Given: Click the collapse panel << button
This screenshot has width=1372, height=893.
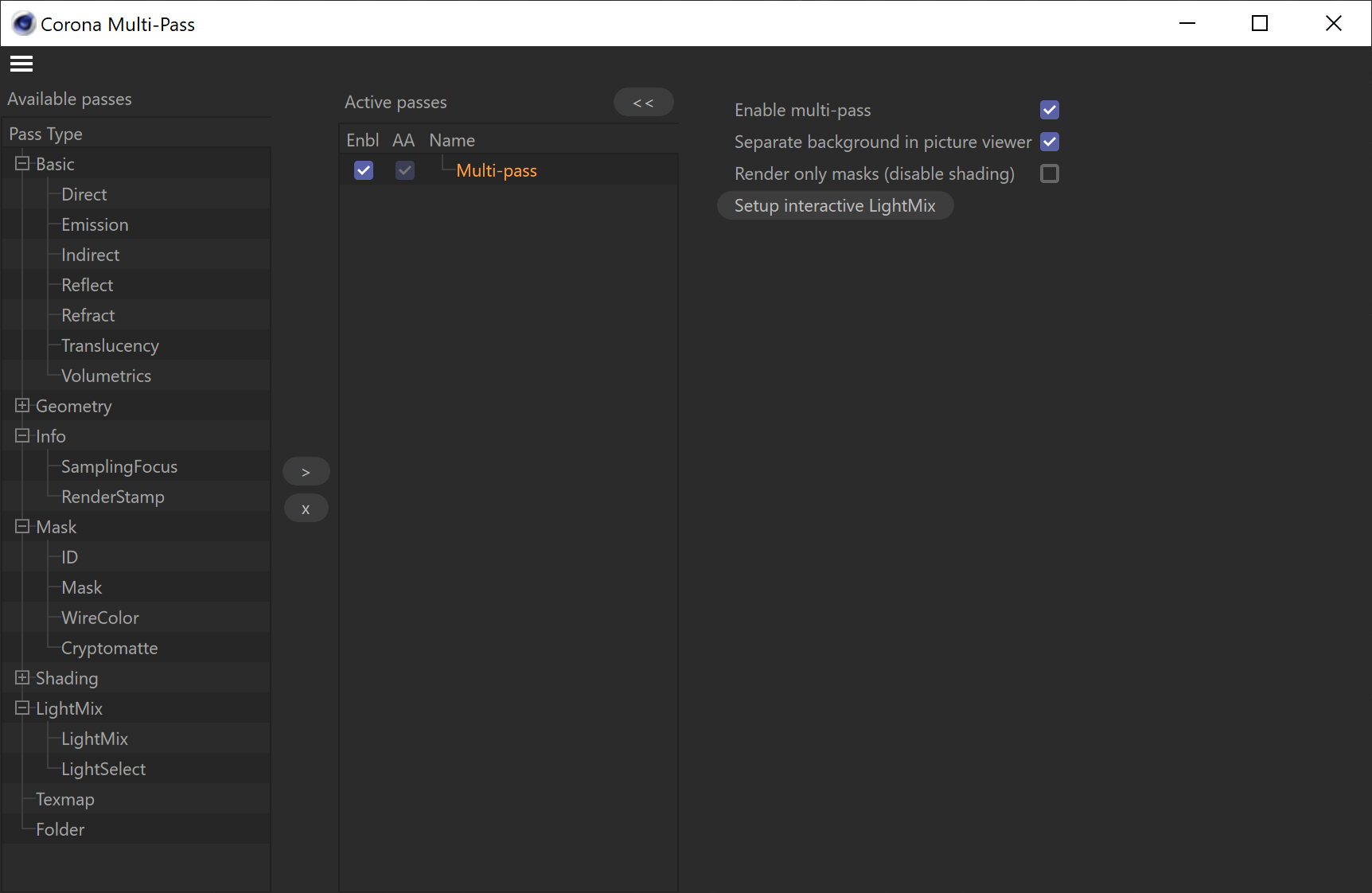Looking at the screenshot, I should [x=643, y=103].
